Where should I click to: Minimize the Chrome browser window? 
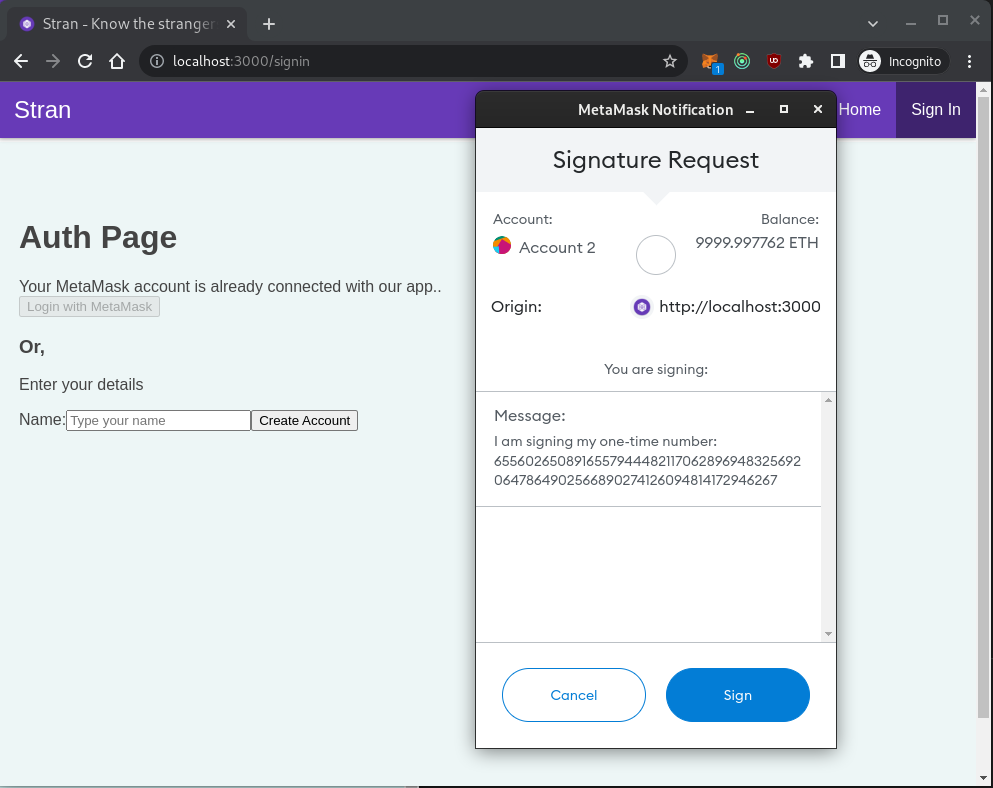pyautogui.click(x=911, y=23)
